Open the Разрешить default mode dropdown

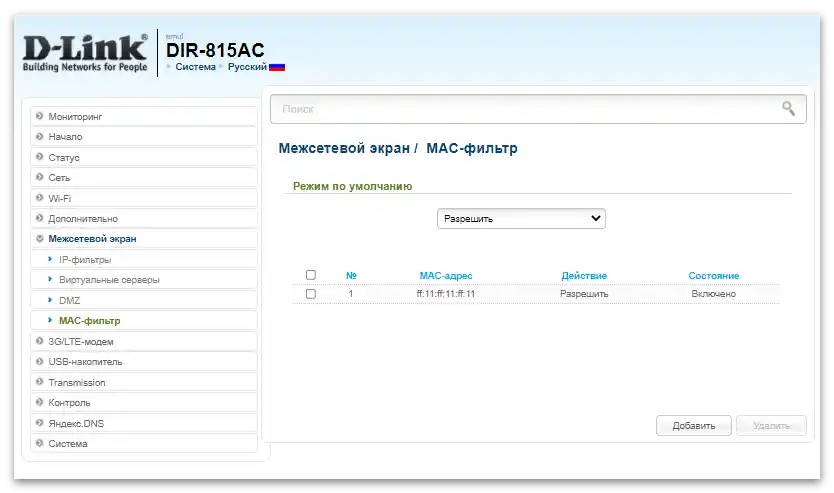[x=521, y=219]
